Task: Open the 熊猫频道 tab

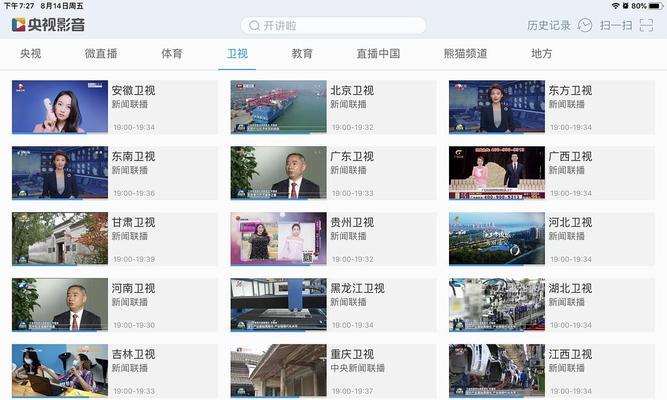Action: [465, 54]
